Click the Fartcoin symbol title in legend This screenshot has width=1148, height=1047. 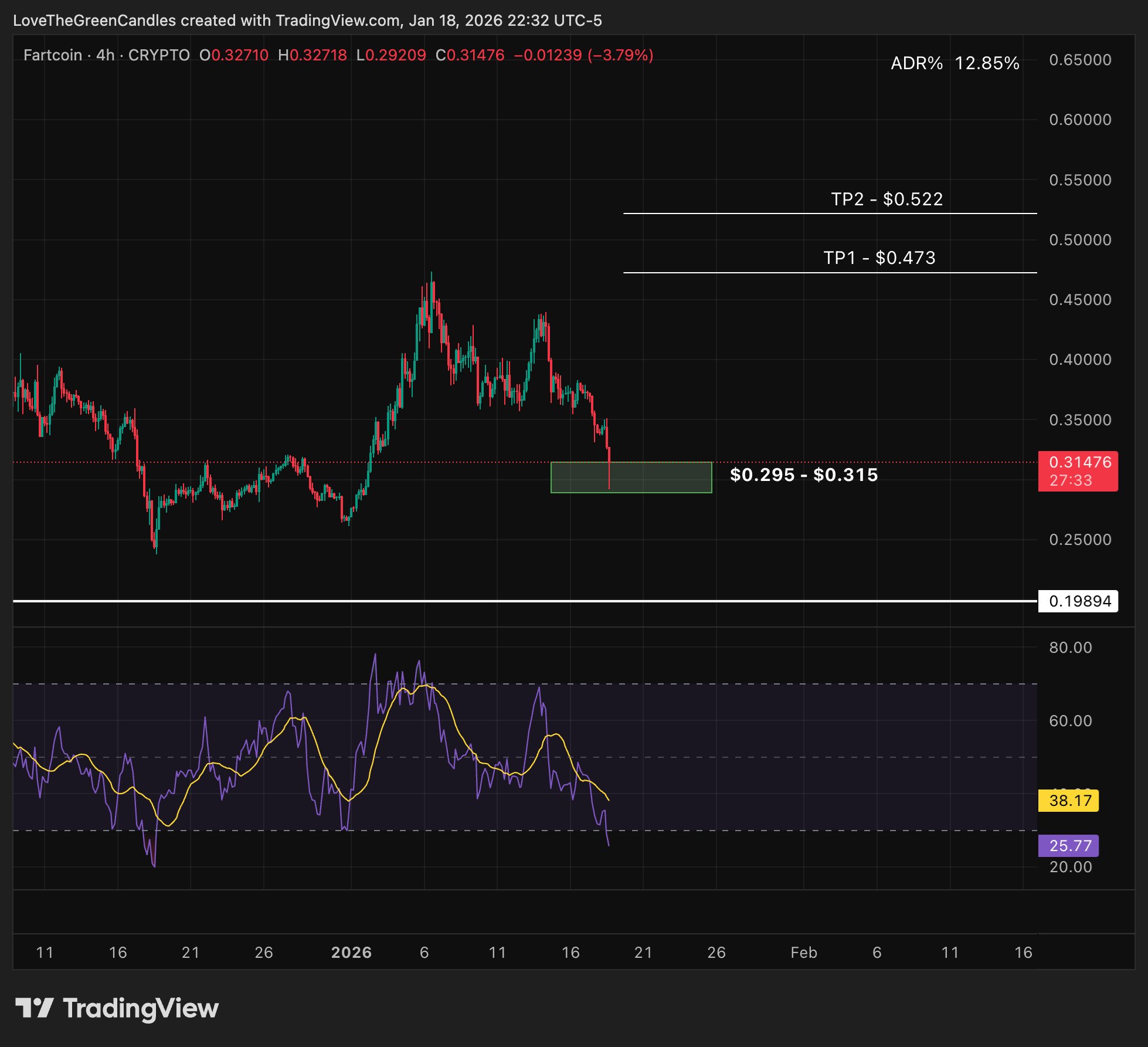click(53, 55)
